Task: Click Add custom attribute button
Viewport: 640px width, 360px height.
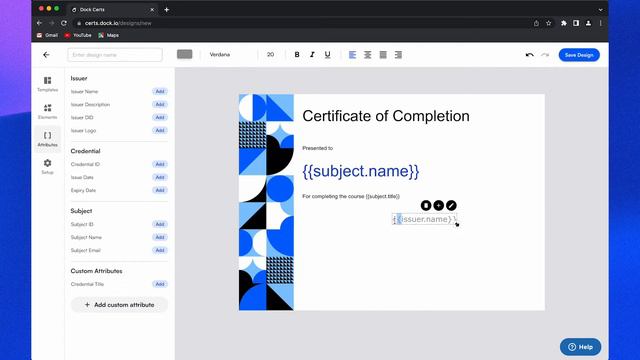Action: pos(119,304)
